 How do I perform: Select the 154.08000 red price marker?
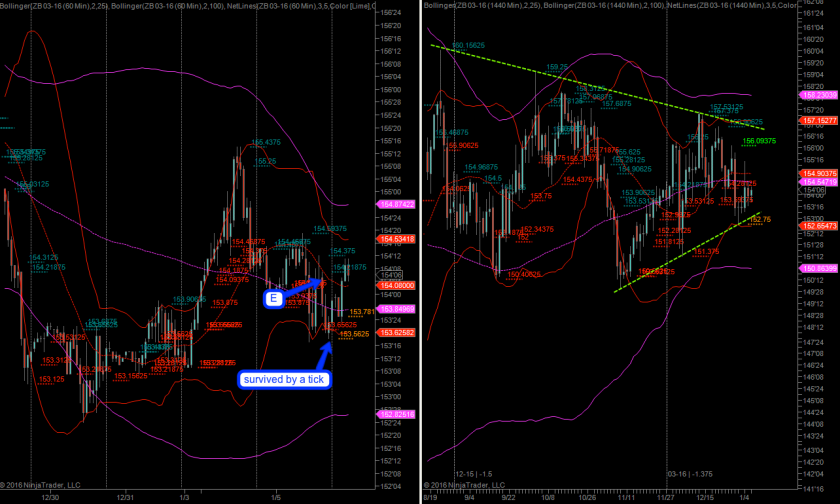pyautogui.click(x=396, y=285)
